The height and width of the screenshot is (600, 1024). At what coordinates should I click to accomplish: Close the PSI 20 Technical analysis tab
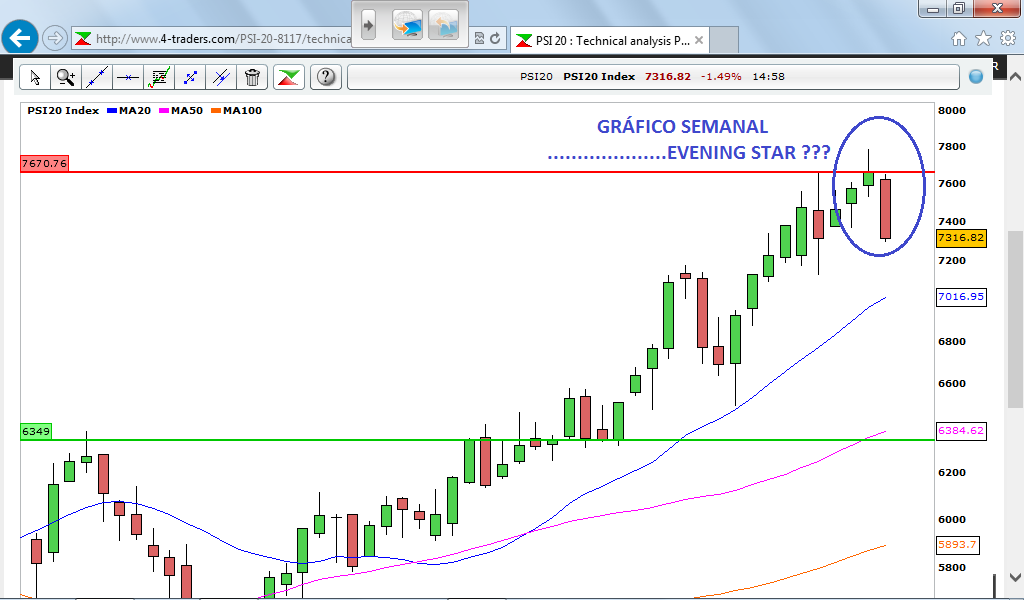coord(699,40)
